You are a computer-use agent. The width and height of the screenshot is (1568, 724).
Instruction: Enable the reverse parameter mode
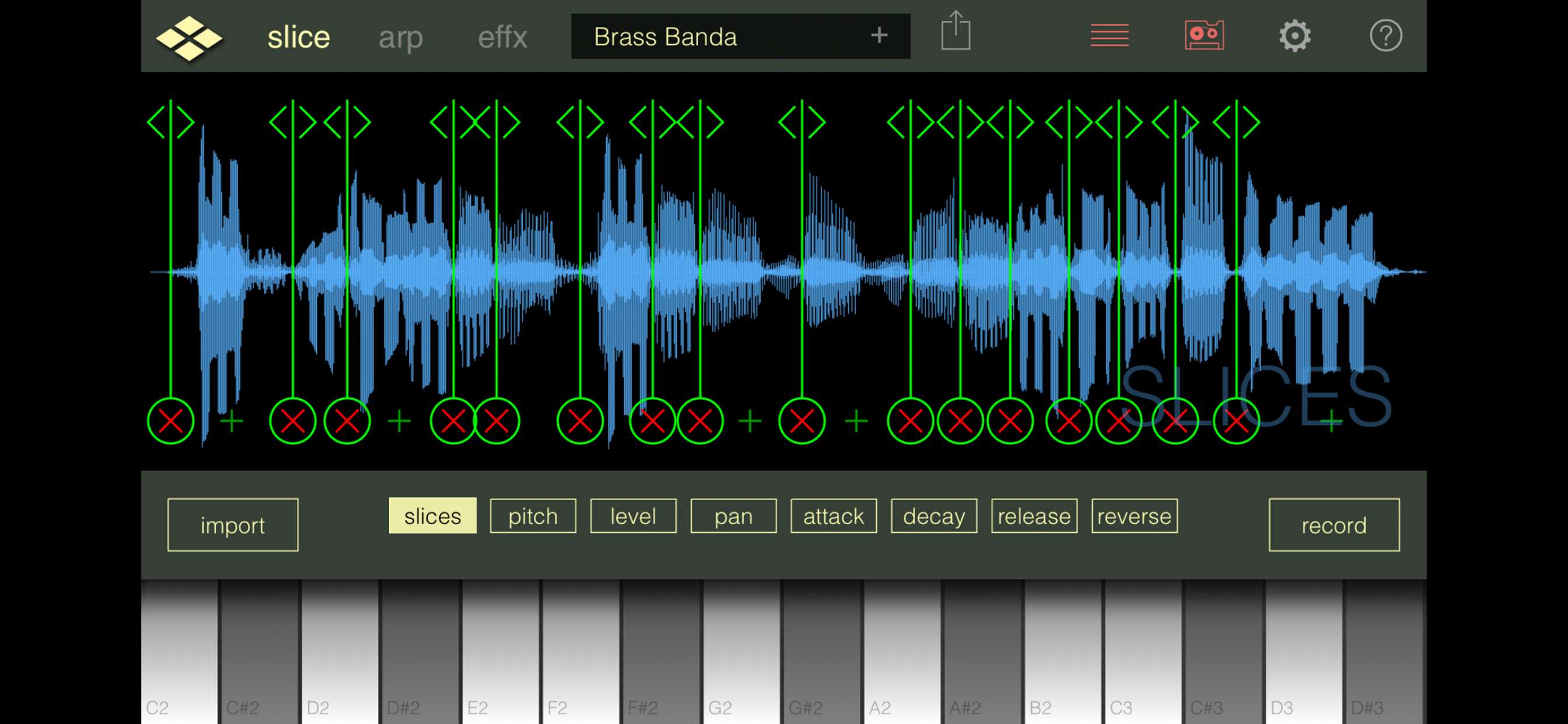tap(1134, 516)
